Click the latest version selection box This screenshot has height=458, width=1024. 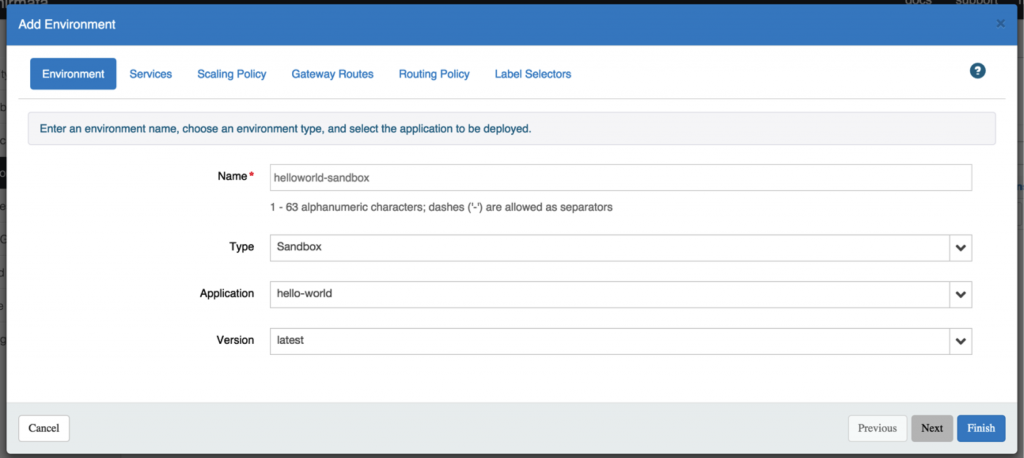[609, 341]
